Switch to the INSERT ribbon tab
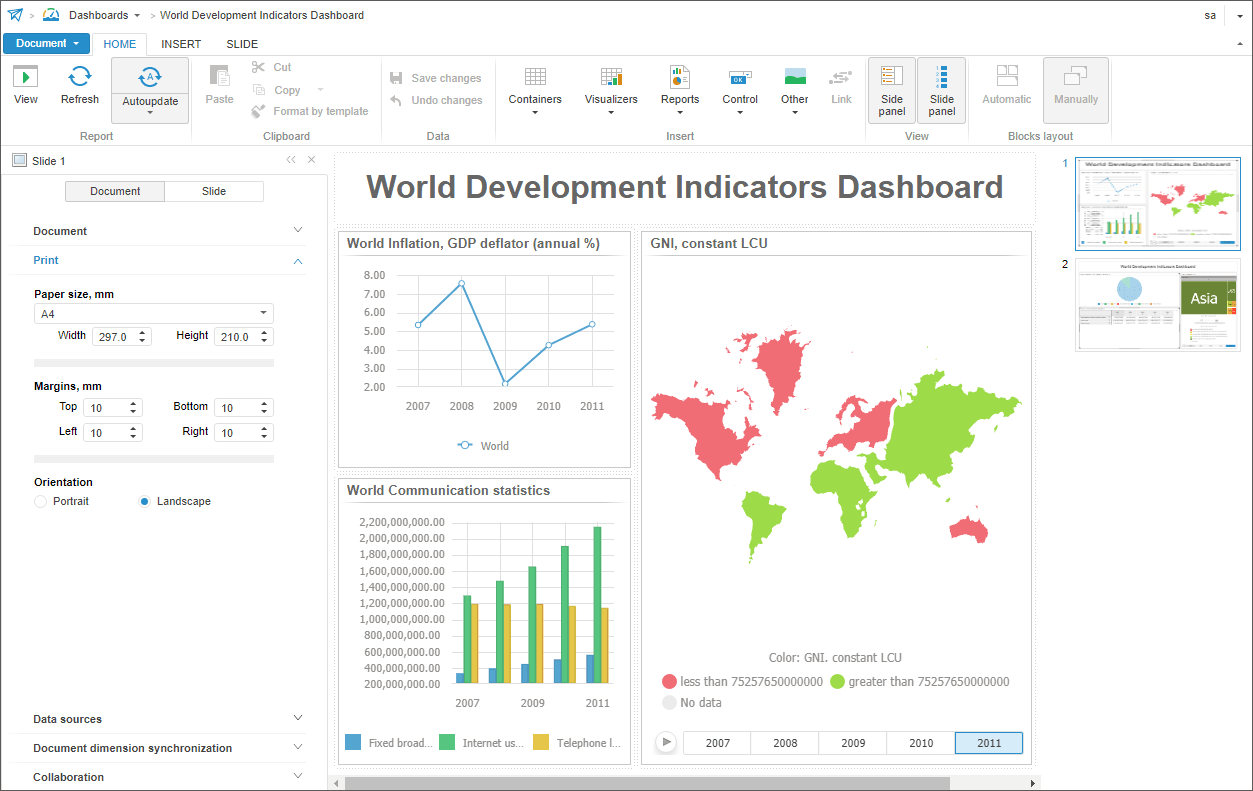 (x=181, y=44)
